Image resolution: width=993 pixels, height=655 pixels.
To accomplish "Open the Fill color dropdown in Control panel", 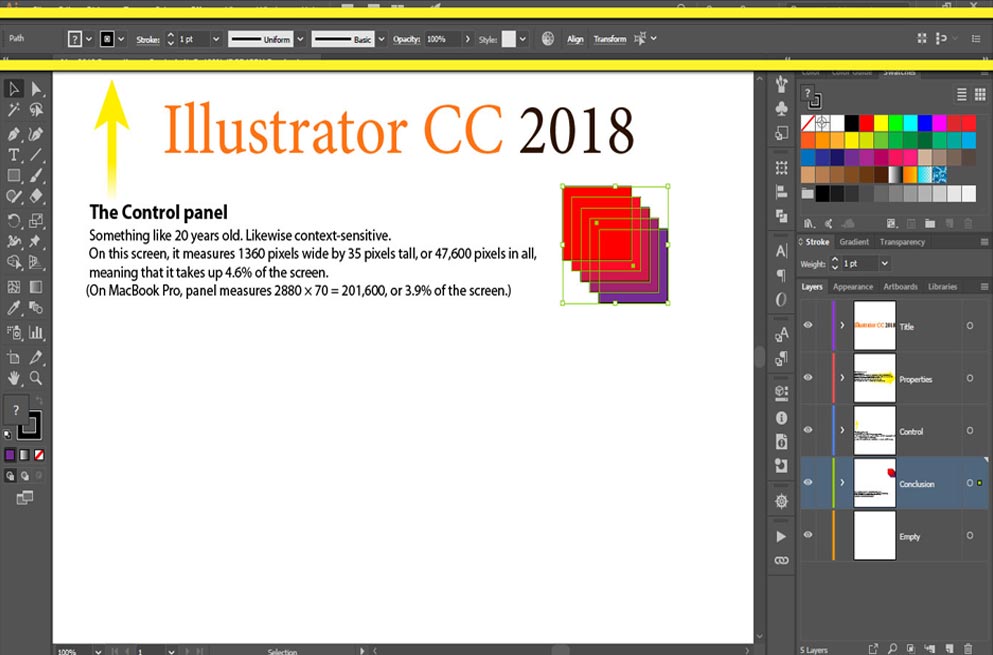I will coord(89,39).
